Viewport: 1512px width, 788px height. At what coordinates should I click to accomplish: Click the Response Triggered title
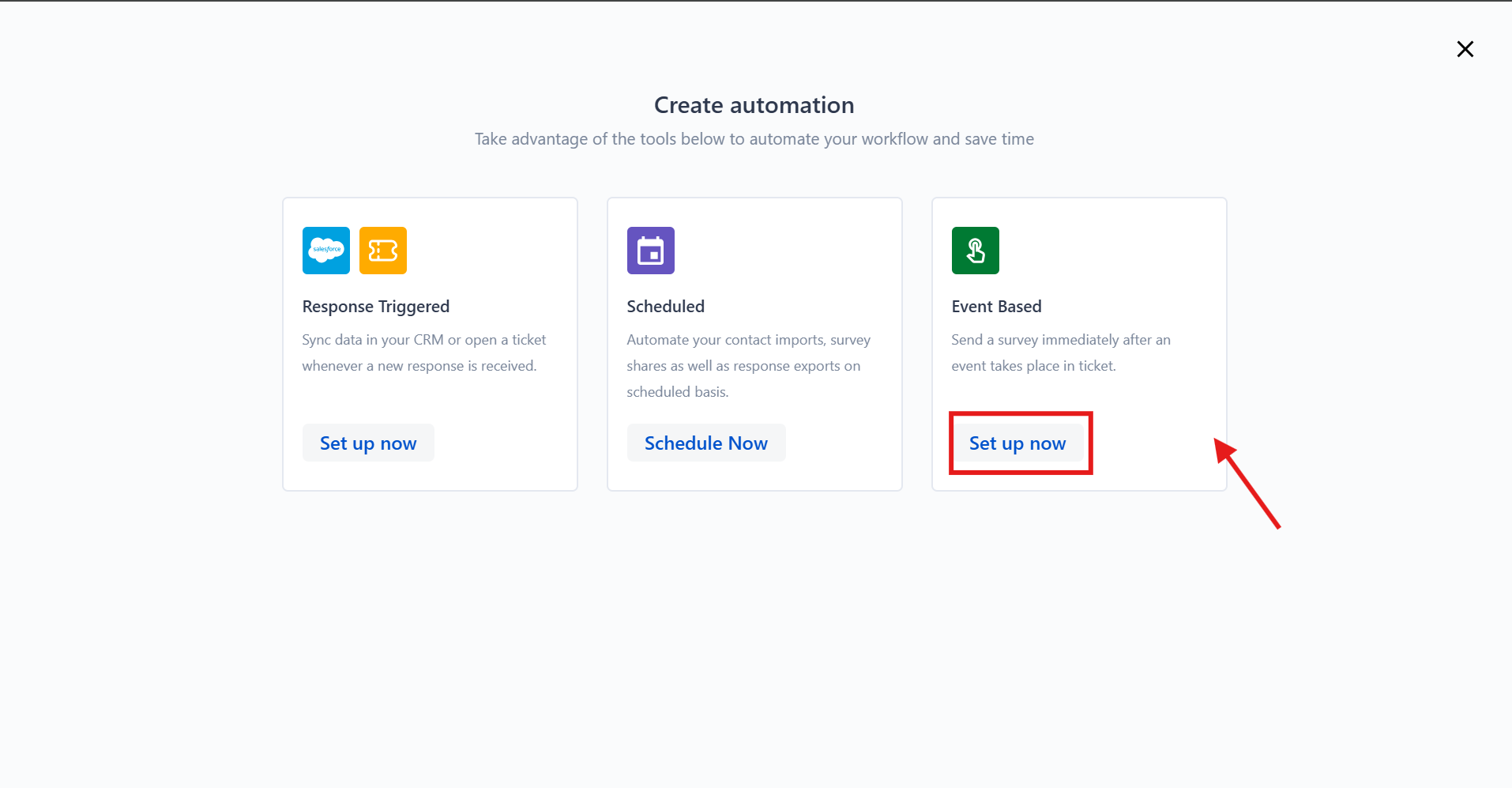(376, 307)
